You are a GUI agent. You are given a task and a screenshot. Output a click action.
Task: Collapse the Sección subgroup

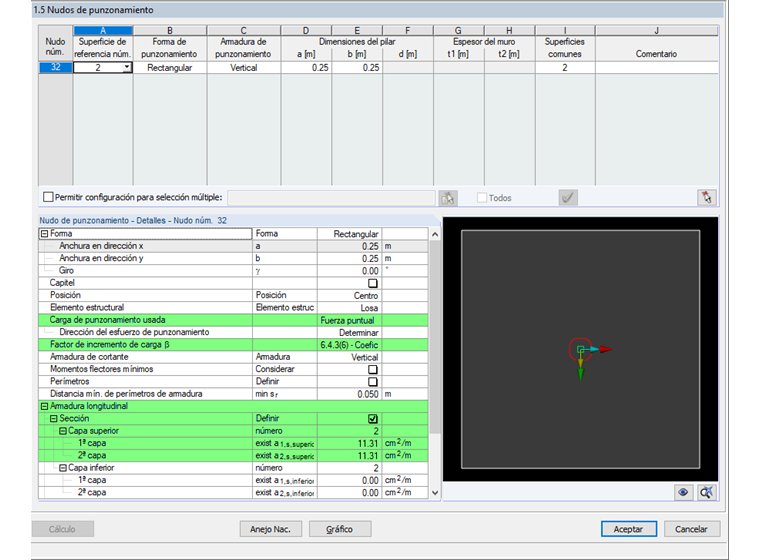point(54,418)
